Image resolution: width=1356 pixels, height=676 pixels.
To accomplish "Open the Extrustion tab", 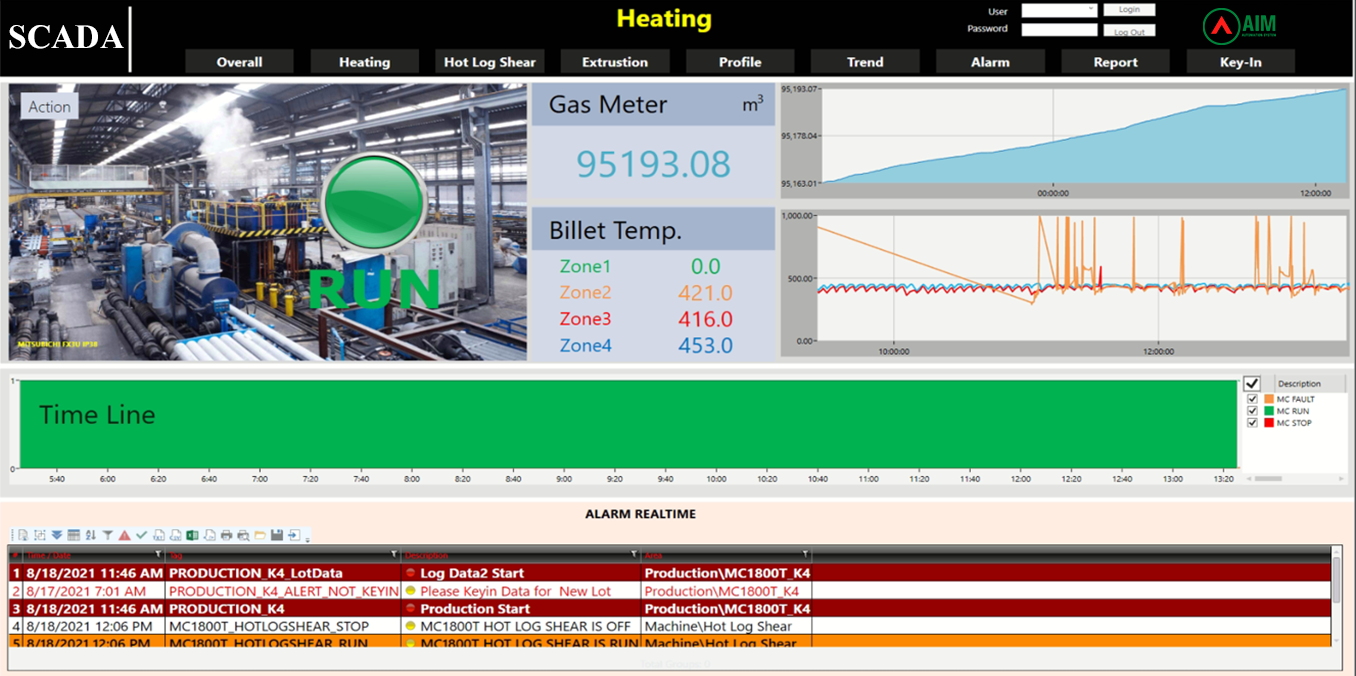I will click(615, 62).
